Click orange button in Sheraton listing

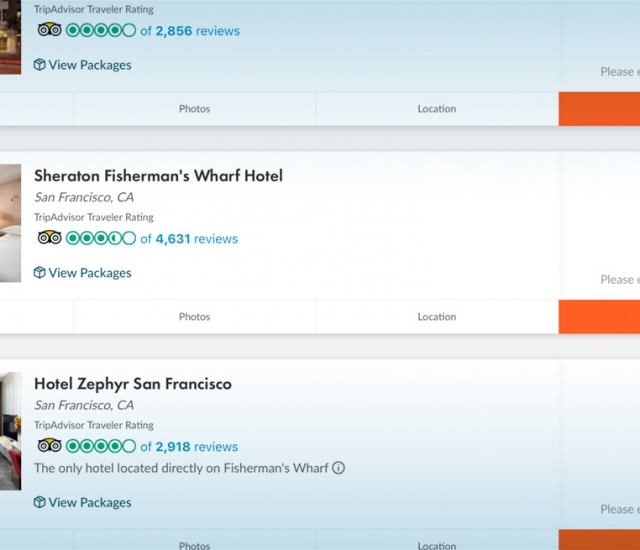pyautogui.click(x=599, y=317)
